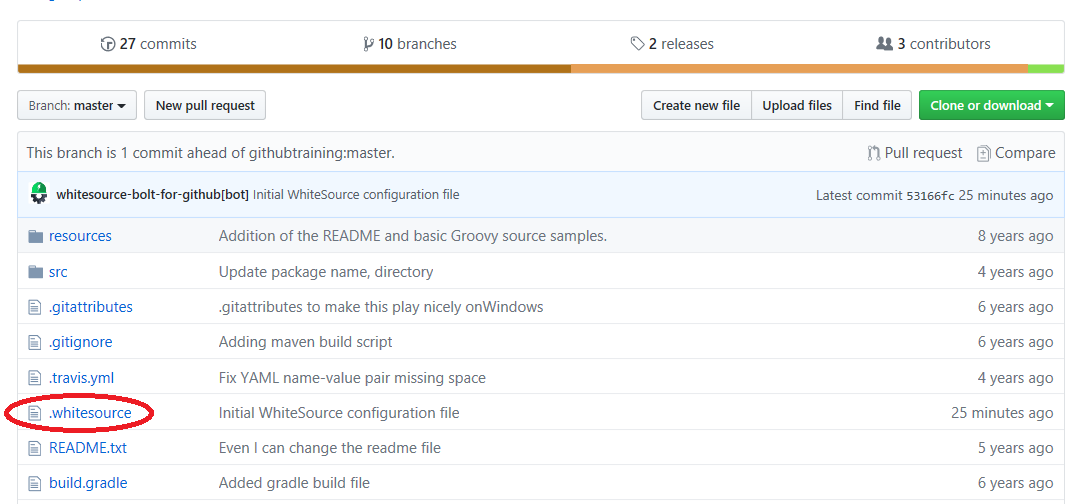Viewport: 1073px width, 504px height.
Task: Click '6 years ago' in the .gitattributes row
Action: pyautogui.click(x=1016, y=307)
